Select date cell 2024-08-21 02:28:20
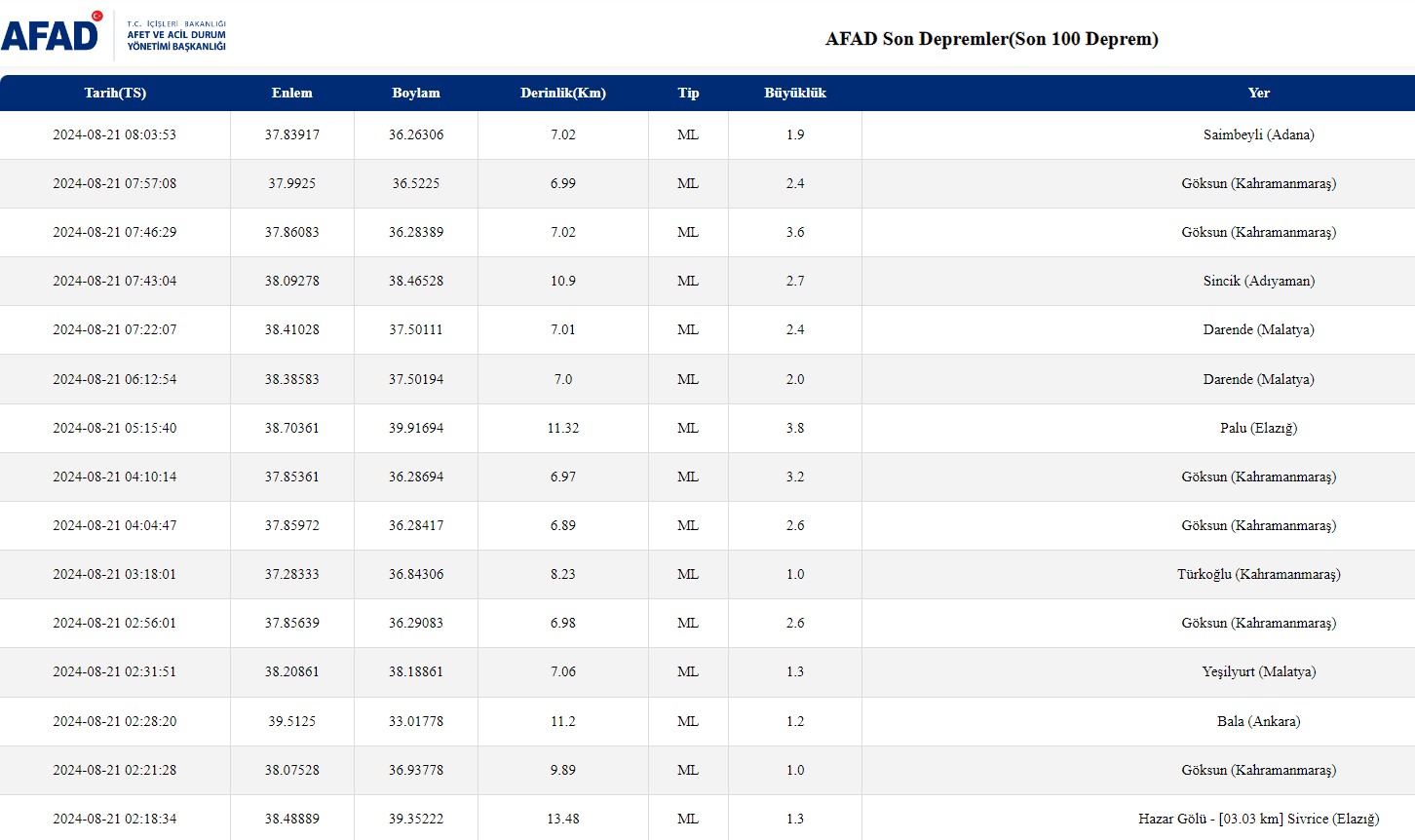The width and height of the screenshot is (1415, 840). pos(115,721)
